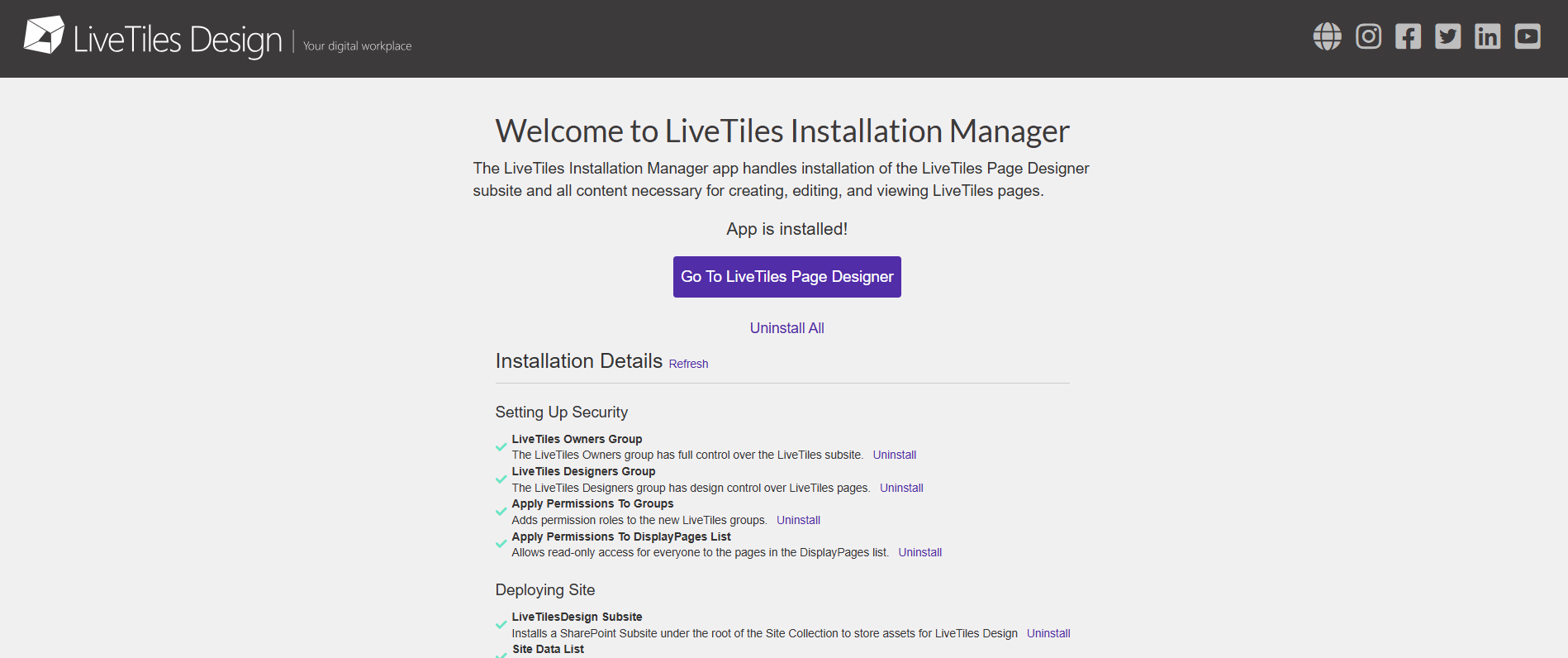This screenshot has height=658, width=1568.
Task: Click the 'Site Data List' title
Action: click(548, 649)
